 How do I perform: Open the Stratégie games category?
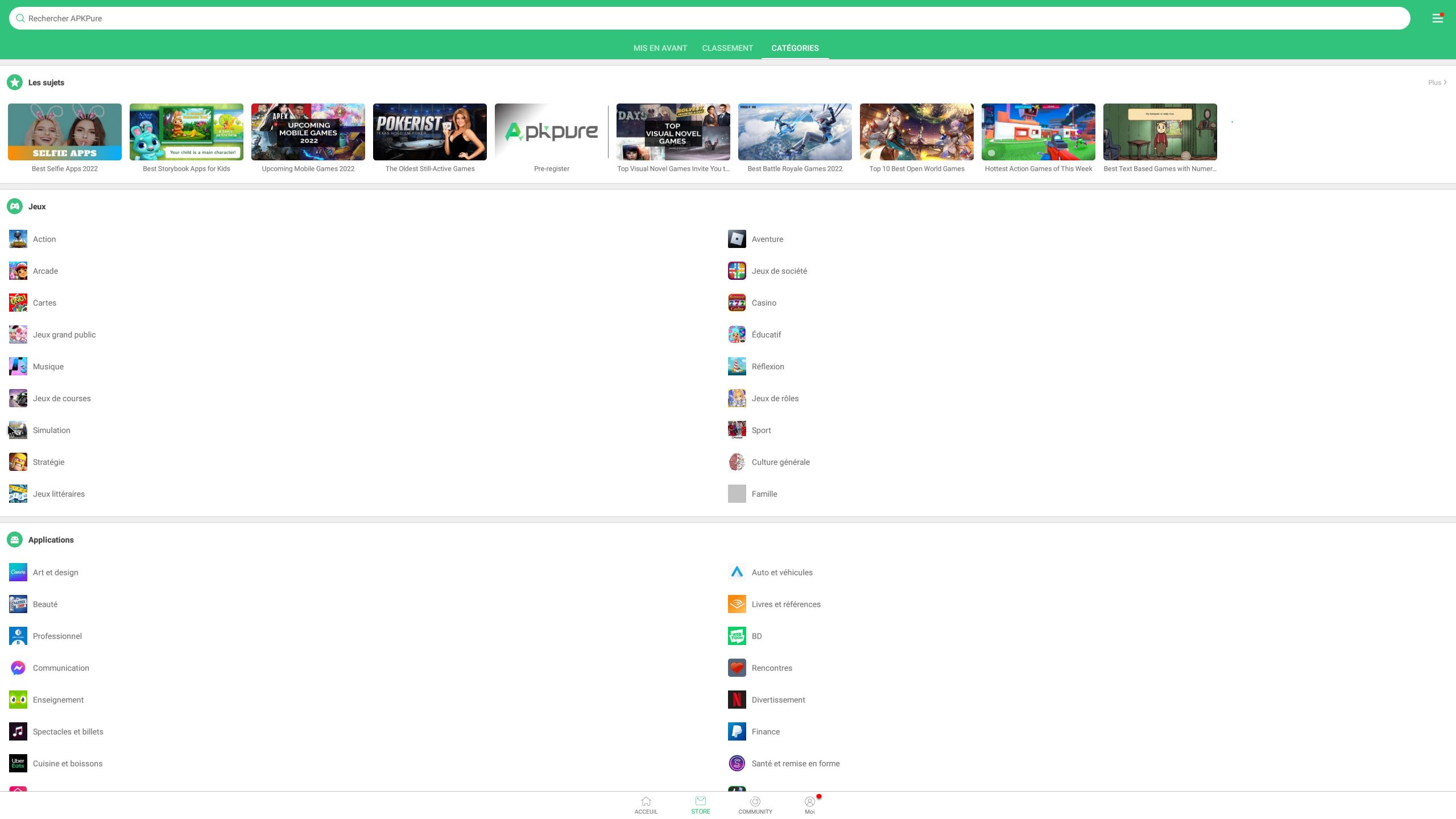48,462
